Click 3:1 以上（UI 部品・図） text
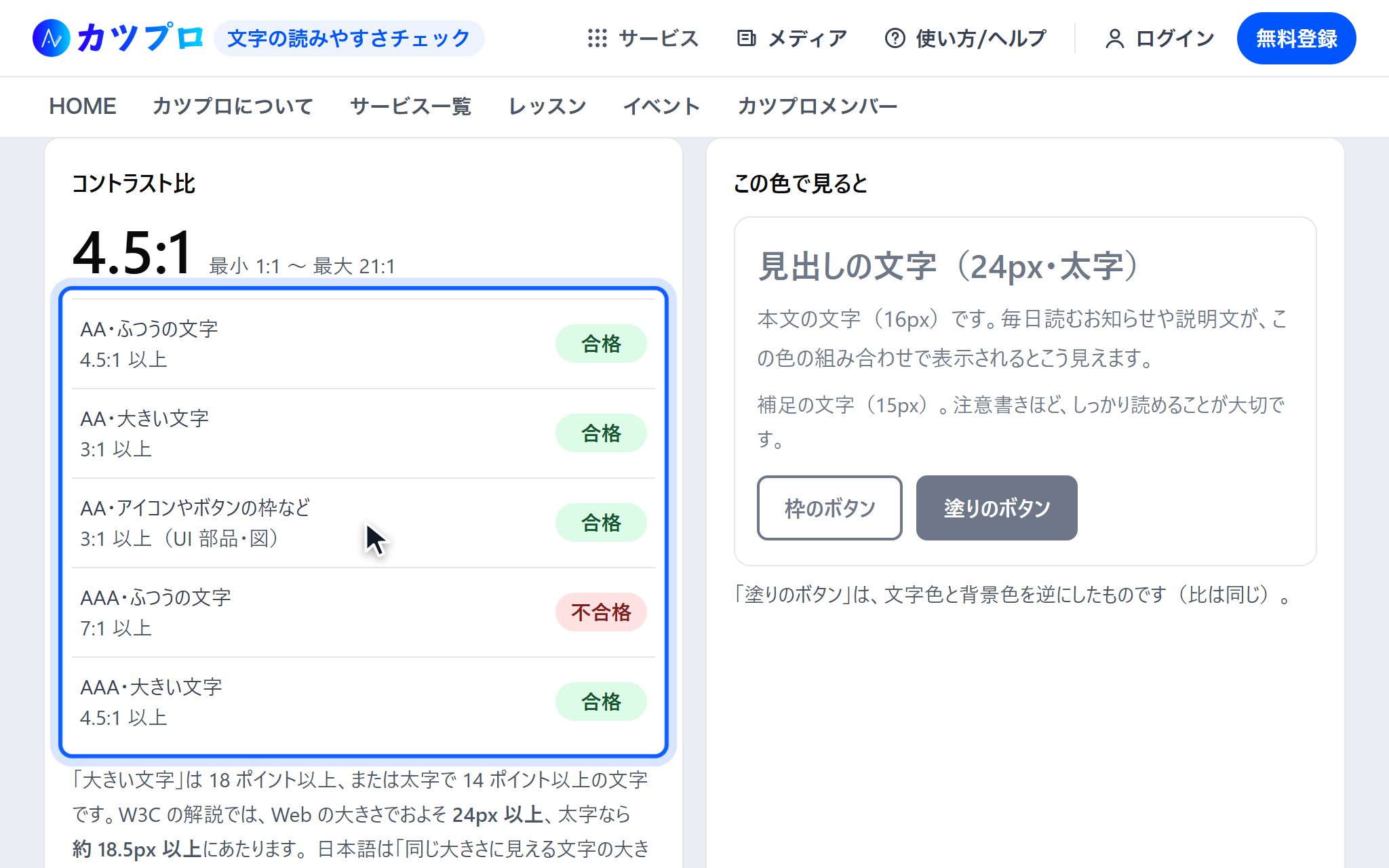 [180, 539]
